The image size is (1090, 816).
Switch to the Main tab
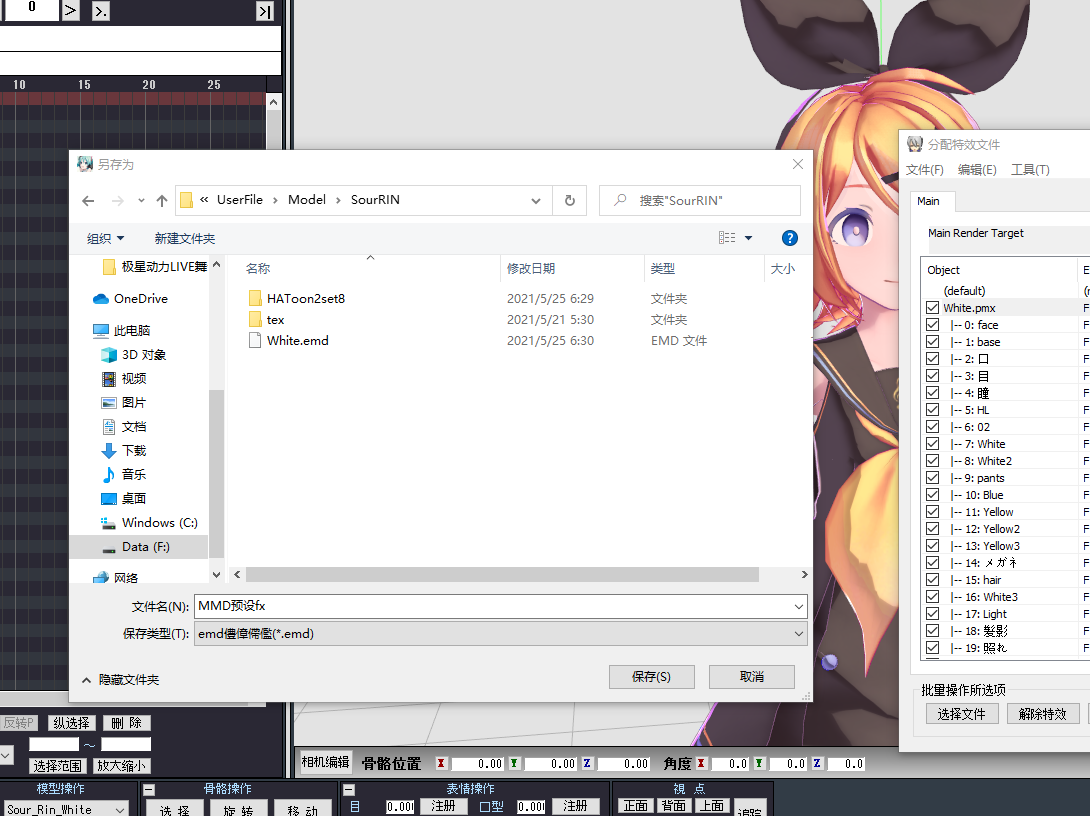(x=928, y=201)
